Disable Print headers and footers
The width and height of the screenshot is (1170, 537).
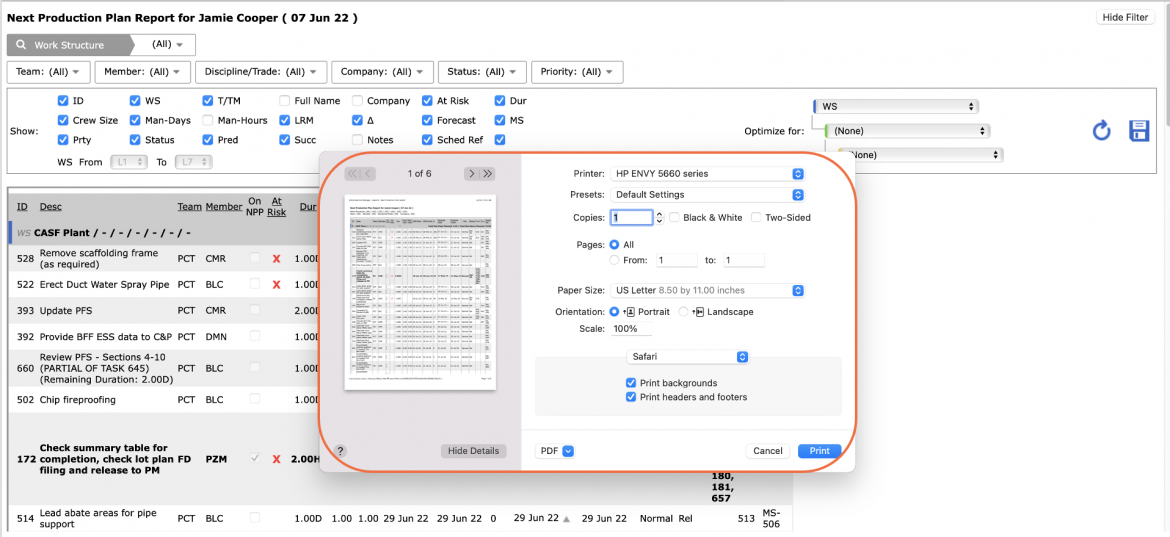click(x=632, y=397)
